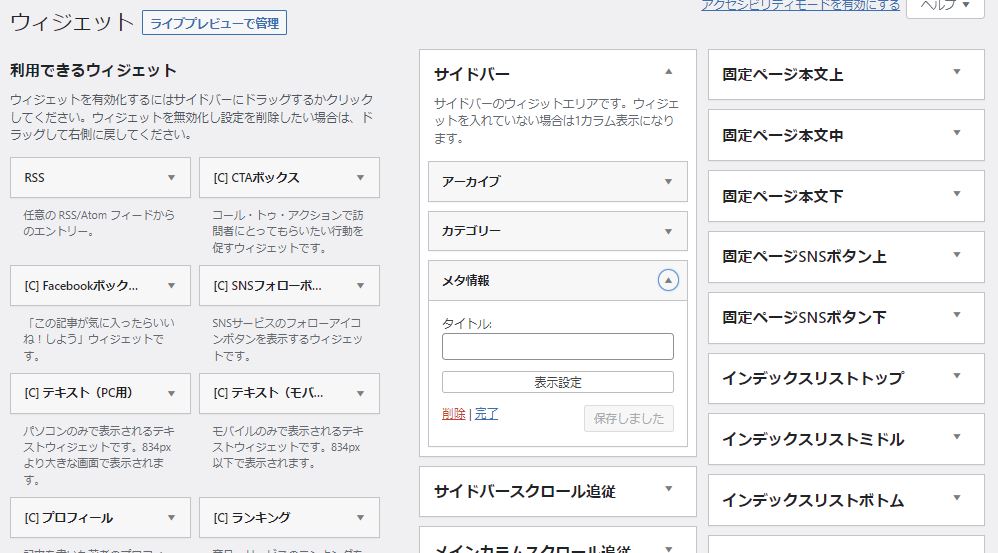Viewport: 998px width, 553px height.
Task: Expand the [C] ランキング widget arrow
Action: (x=360, y=517)
